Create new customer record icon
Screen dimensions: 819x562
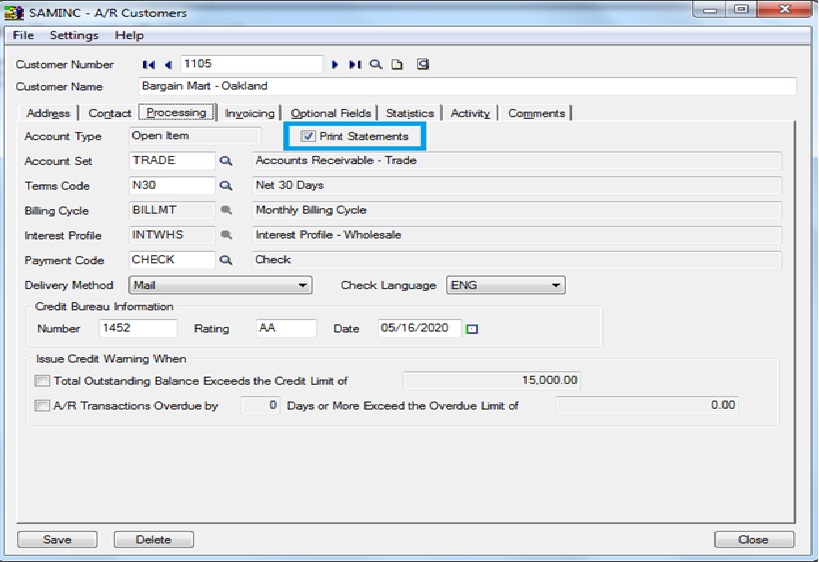tap(397, 65)
